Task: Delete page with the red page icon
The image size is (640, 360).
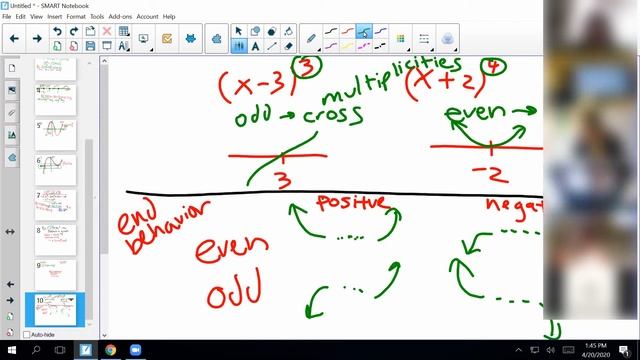Action: click(x=74, y=46)
